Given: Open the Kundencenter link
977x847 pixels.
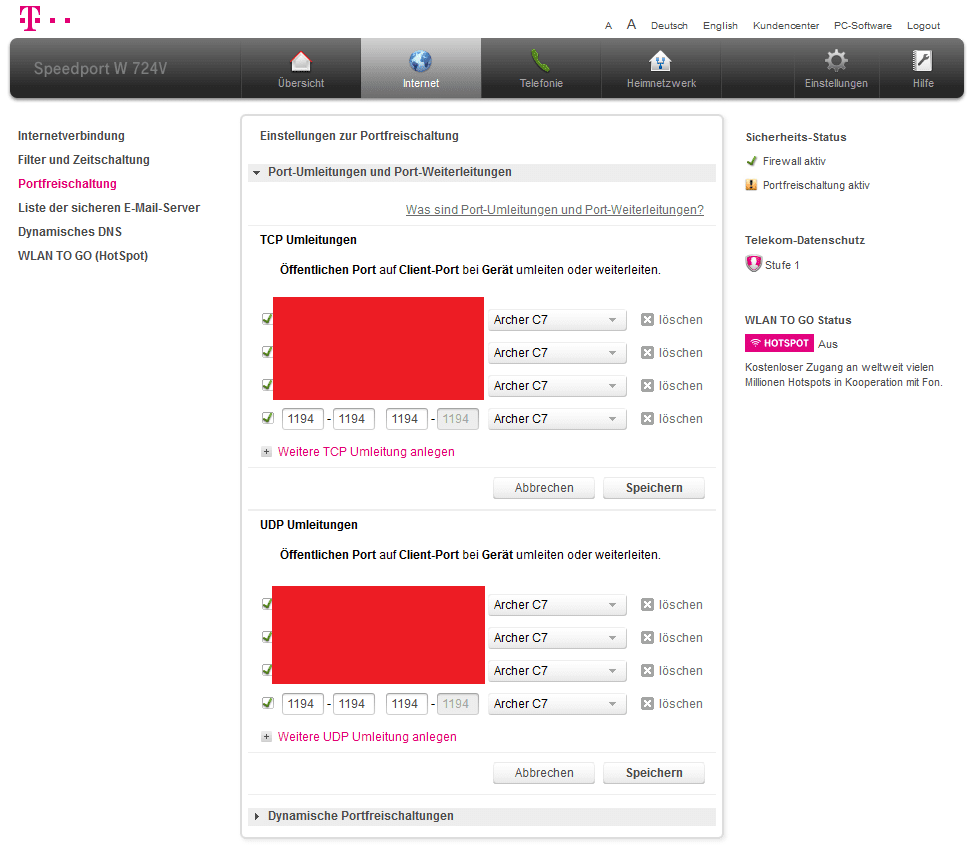Looking at the screenshot, I should tap(786, 26).
